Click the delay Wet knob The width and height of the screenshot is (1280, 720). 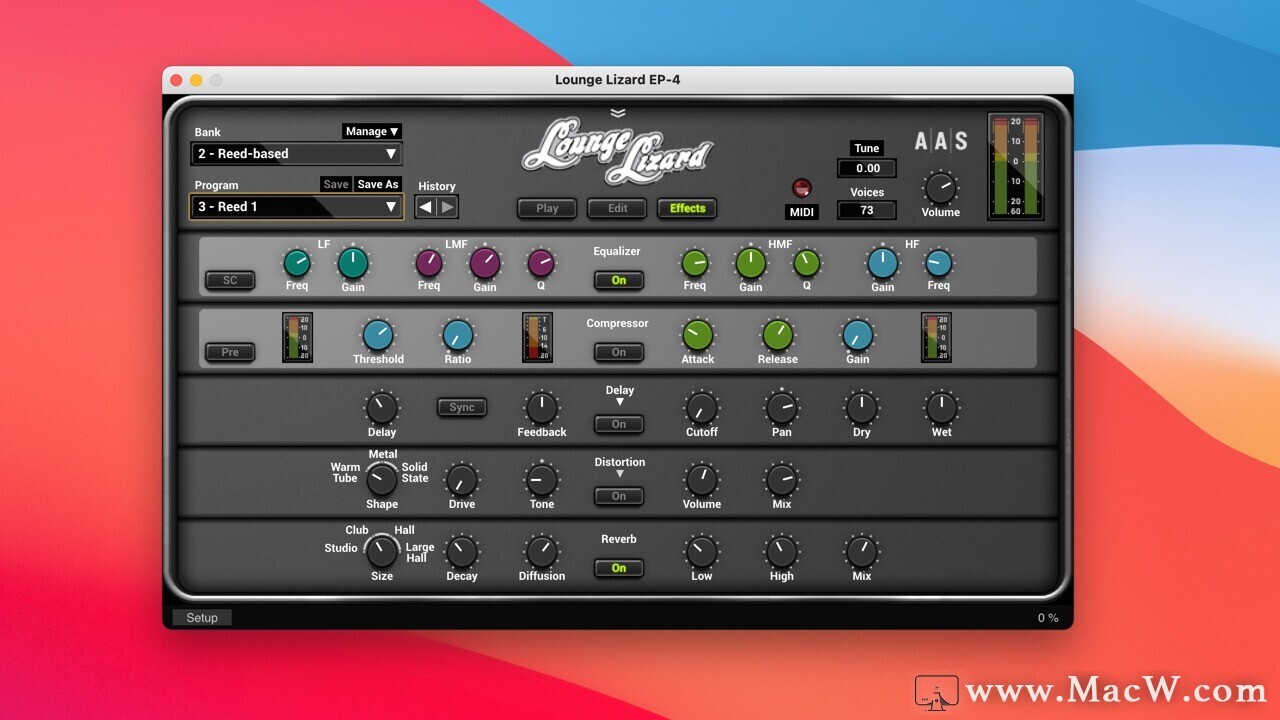pyautogui.click(x=942, y=408)
